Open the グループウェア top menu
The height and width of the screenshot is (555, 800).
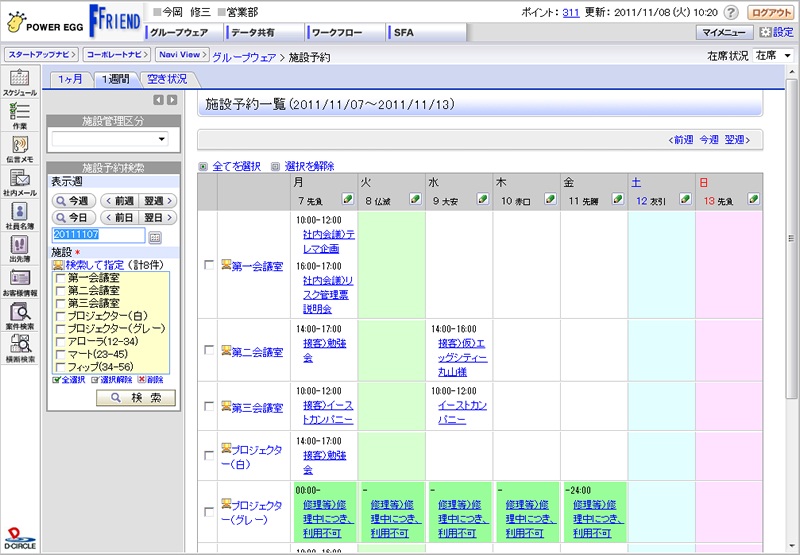[x=184, y=32]
